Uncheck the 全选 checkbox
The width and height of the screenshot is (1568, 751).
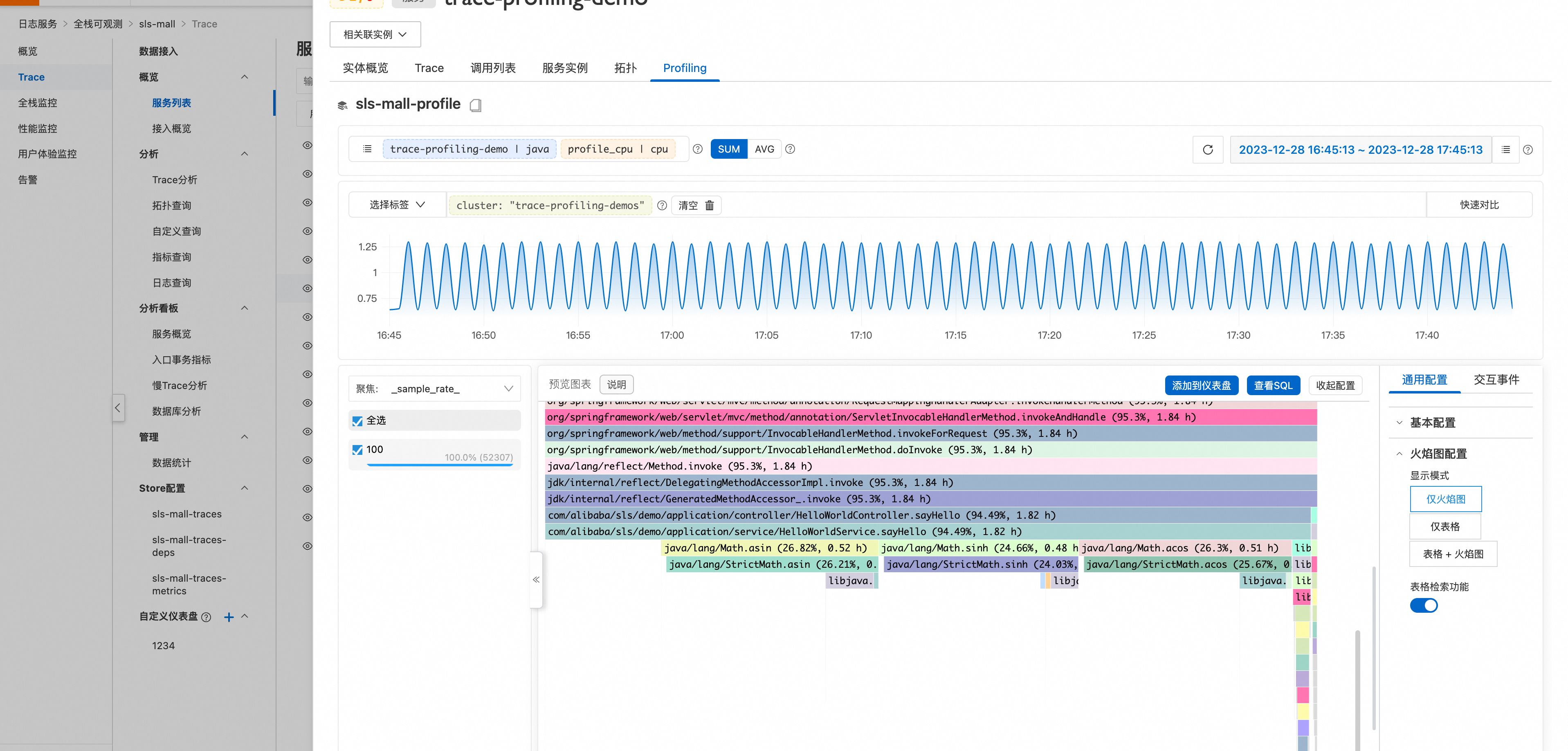[x=357, y=420]
